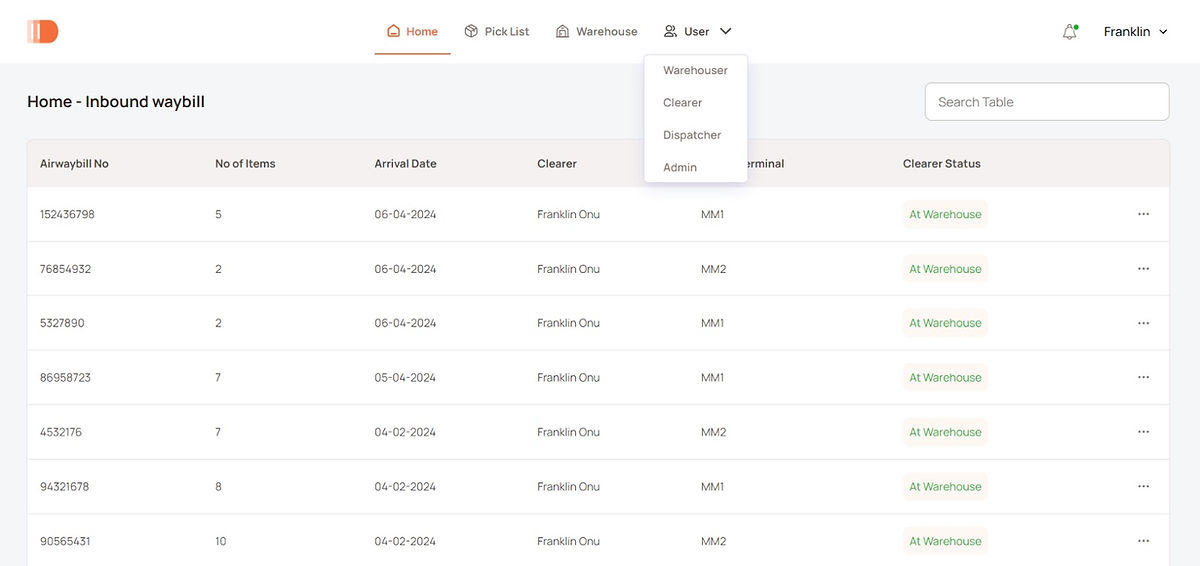
Task: Click Franklin Onu in row 86958723
Action: pos(568,377)
